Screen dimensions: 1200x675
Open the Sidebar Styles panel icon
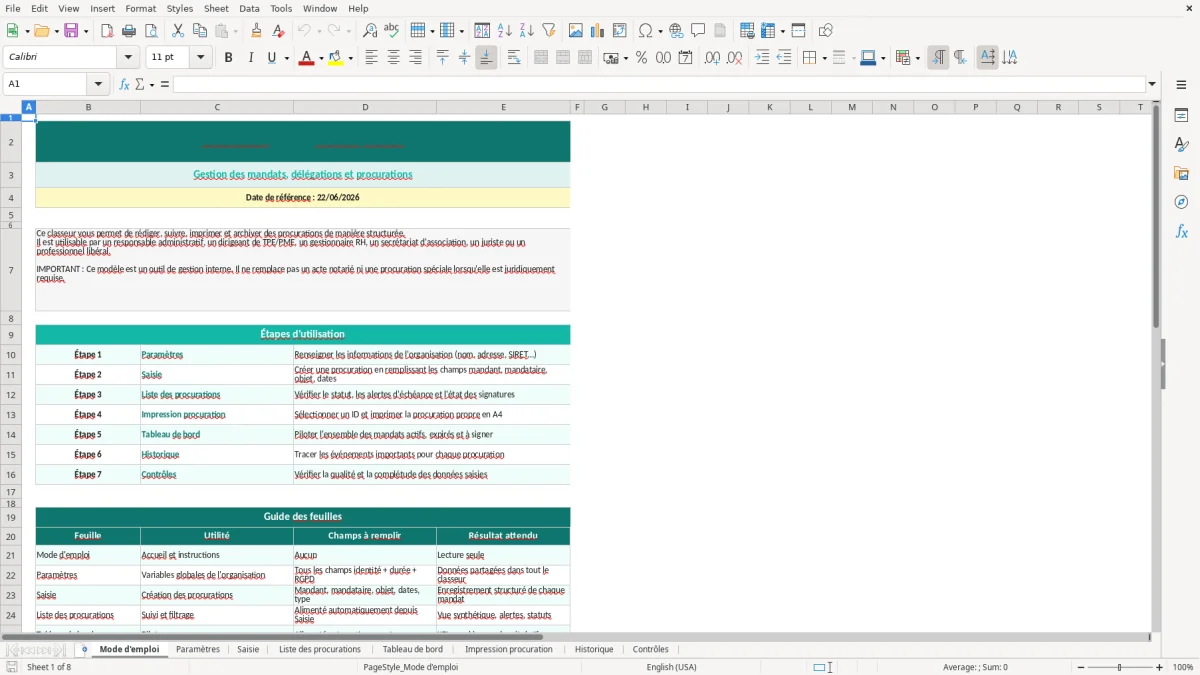1181,145
